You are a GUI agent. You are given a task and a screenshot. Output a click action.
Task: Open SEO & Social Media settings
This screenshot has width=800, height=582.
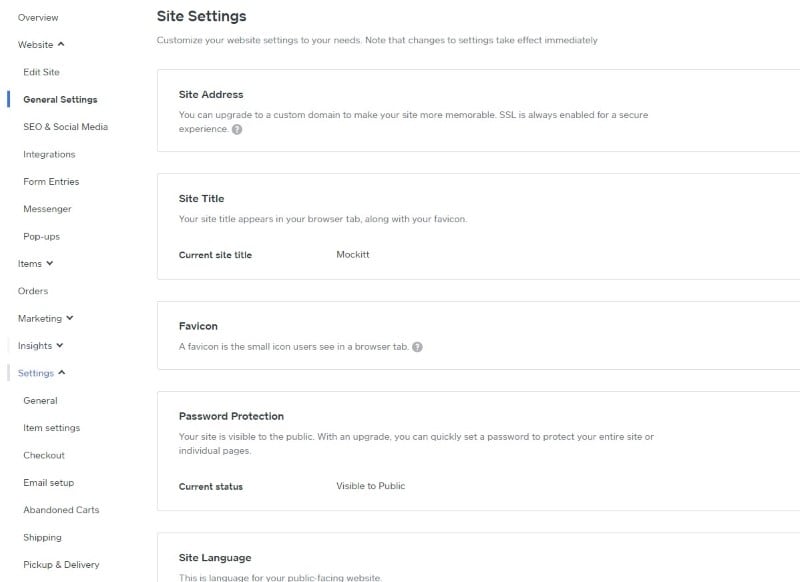[x=65, y=127]
